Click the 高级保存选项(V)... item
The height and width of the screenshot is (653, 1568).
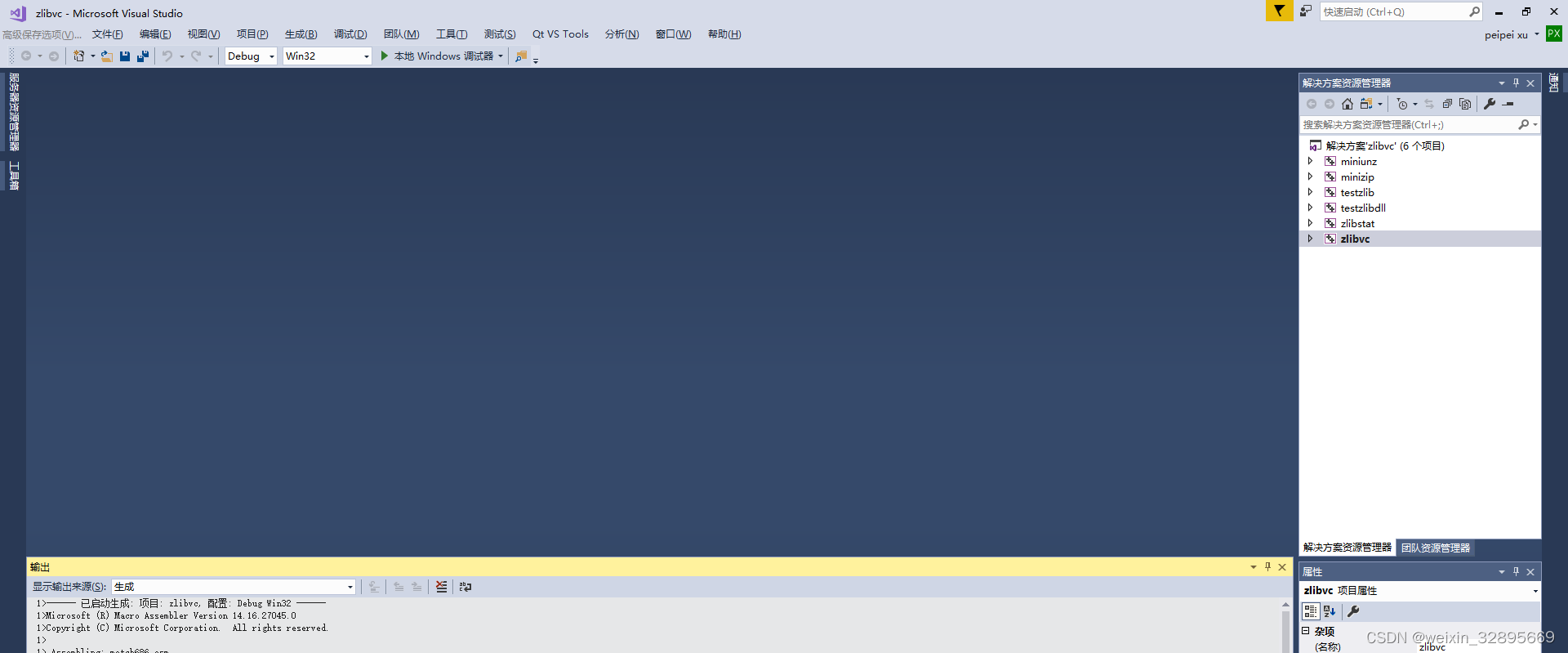(x=42, y=34)
